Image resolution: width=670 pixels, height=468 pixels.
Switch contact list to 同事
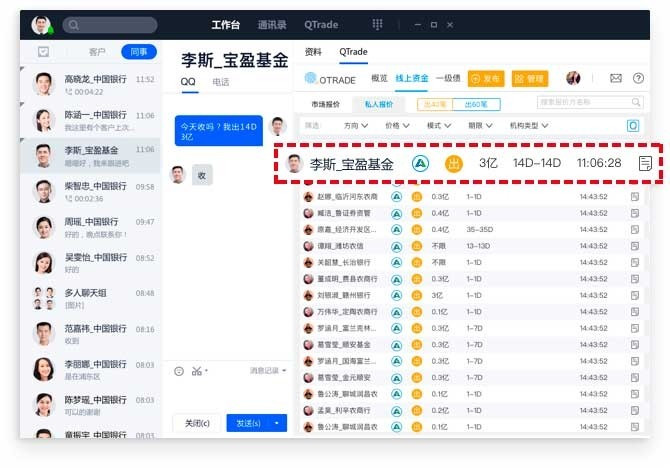(x=138, y=52)
